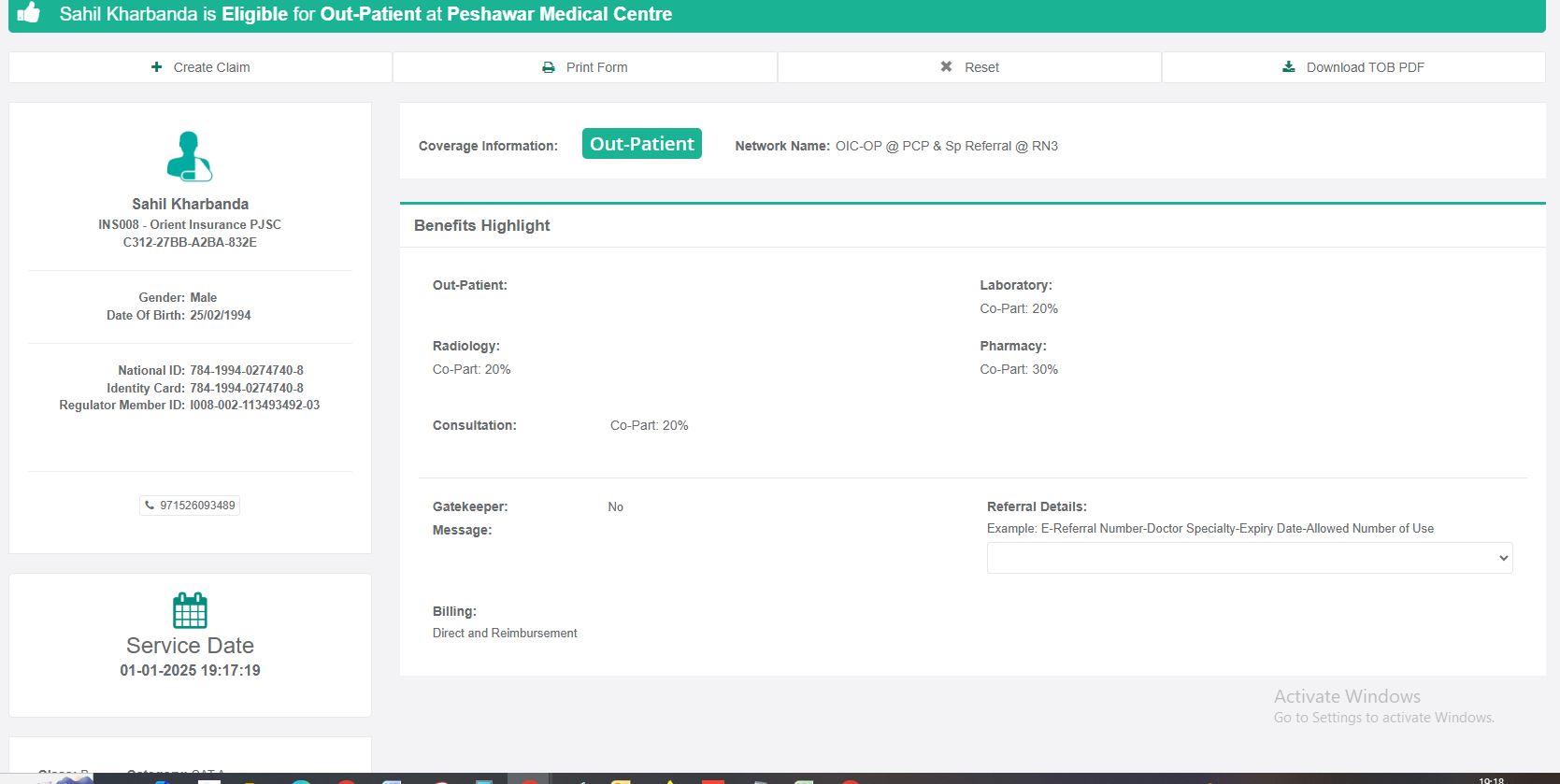Click the Pharmacy benefit label
Viewport: 1560px width, 784px height.
tap(1013, 346)
